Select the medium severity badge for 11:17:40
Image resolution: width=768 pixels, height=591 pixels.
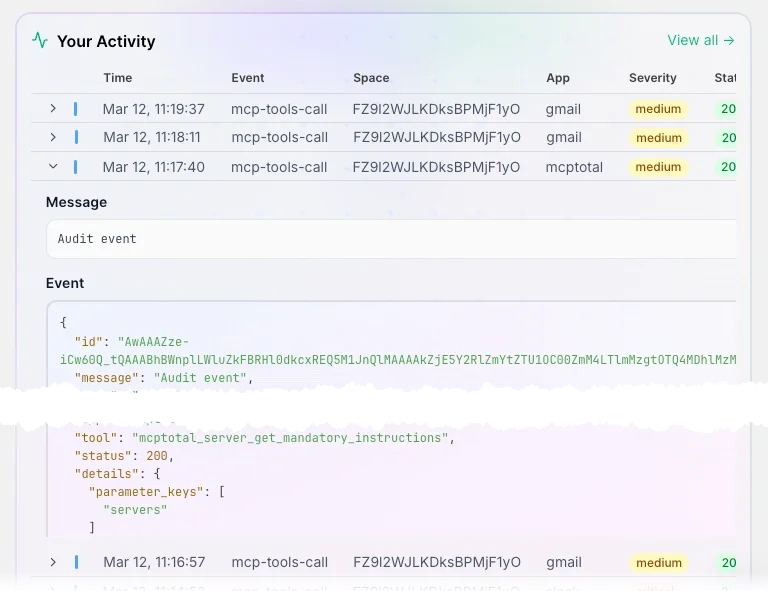pos(658,167)
